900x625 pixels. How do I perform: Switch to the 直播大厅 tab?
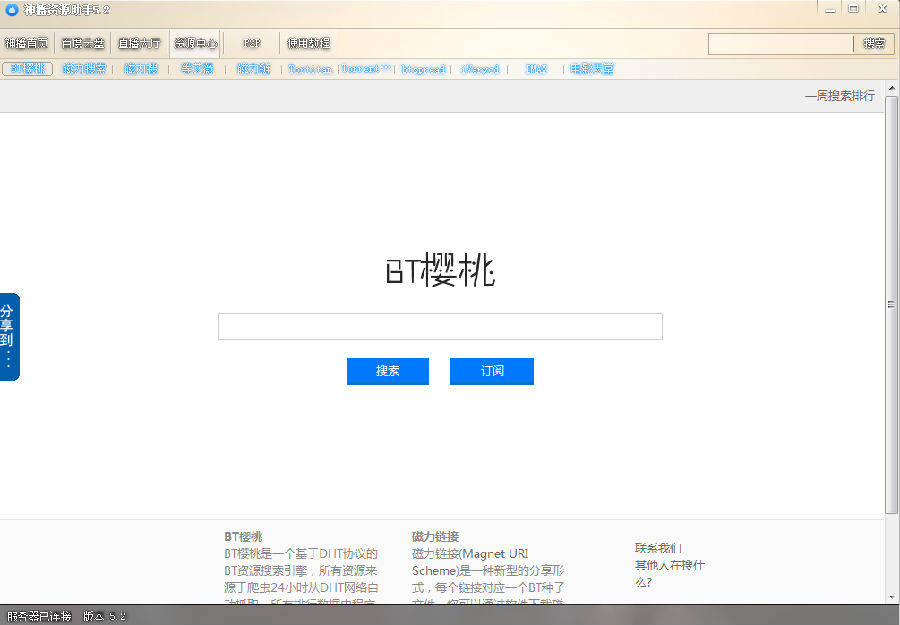tap(139, 43)
